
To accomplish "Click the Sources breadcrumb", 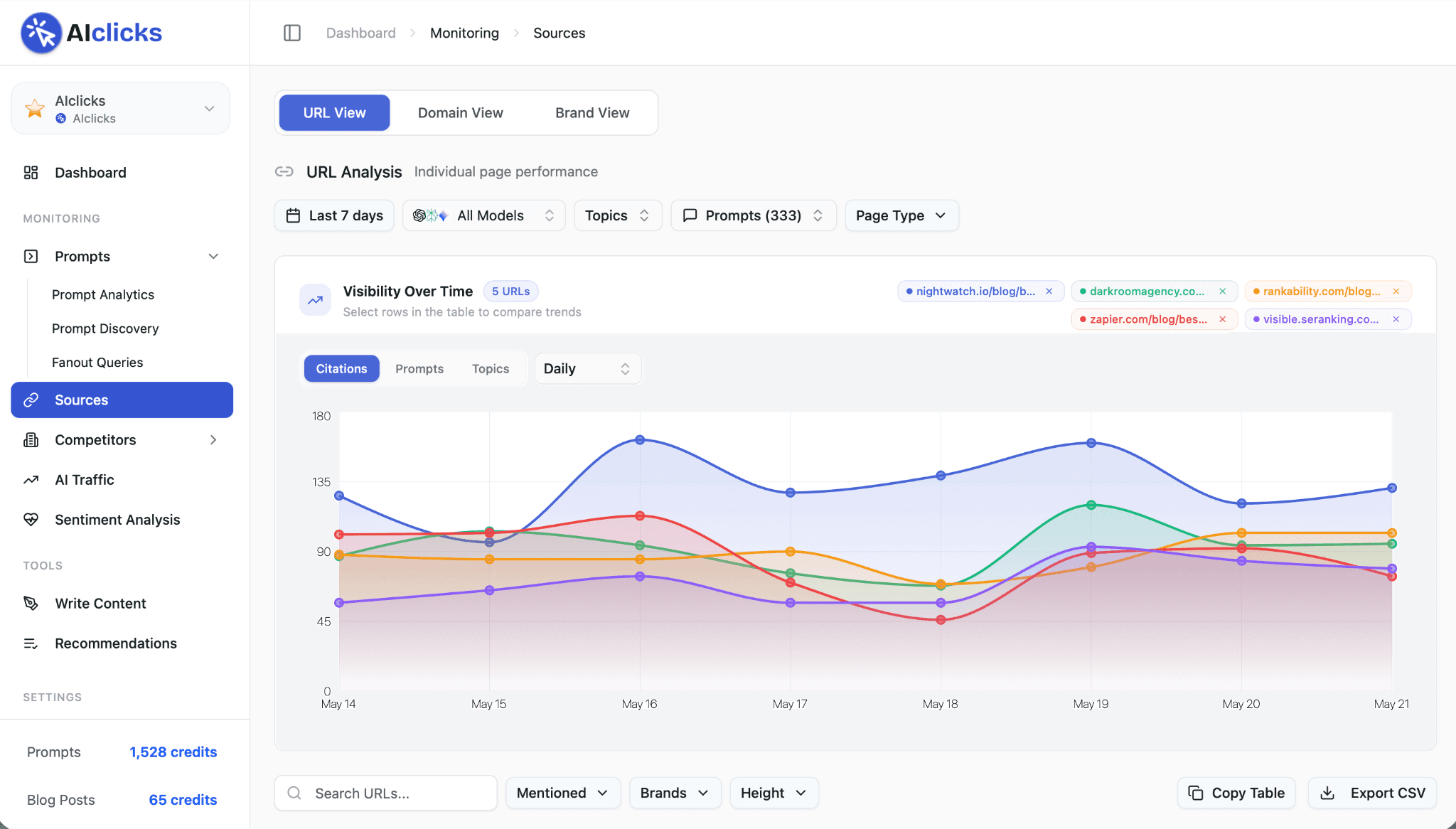I will click(x=560, y=33).
